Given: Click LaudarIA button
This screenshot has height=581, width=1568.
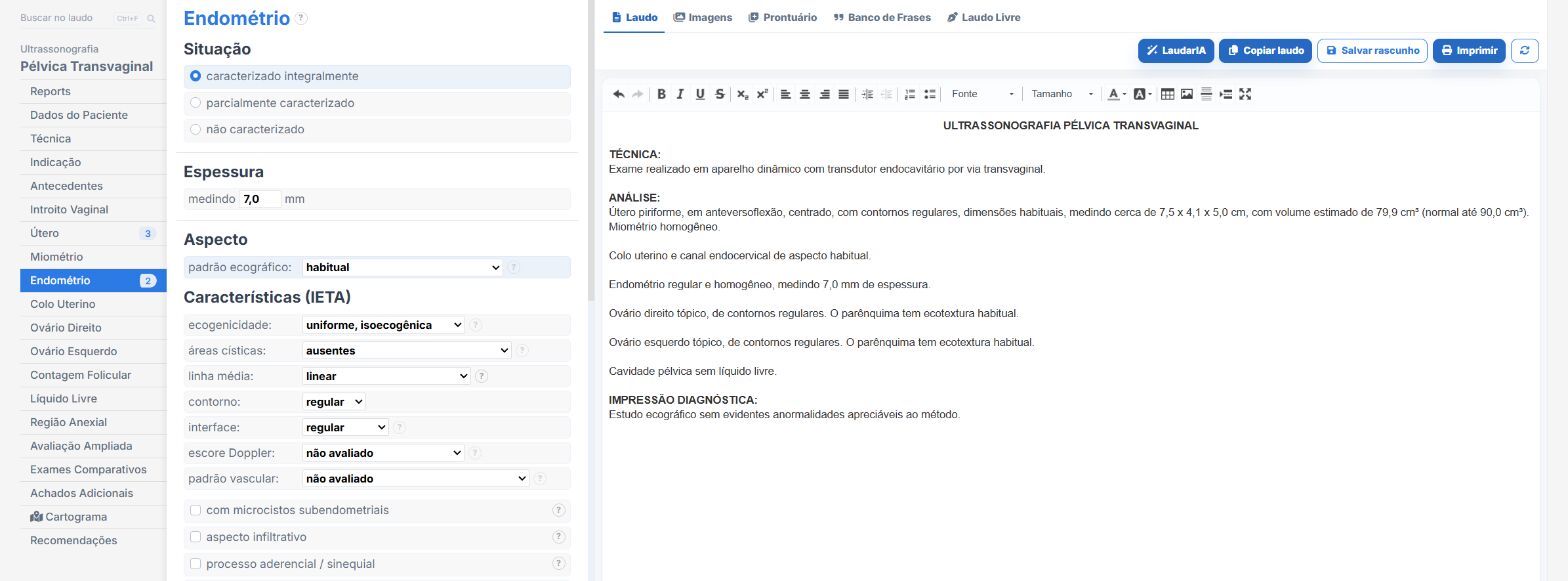Looking at the screenshot, I should click(x=1176, y=50).
